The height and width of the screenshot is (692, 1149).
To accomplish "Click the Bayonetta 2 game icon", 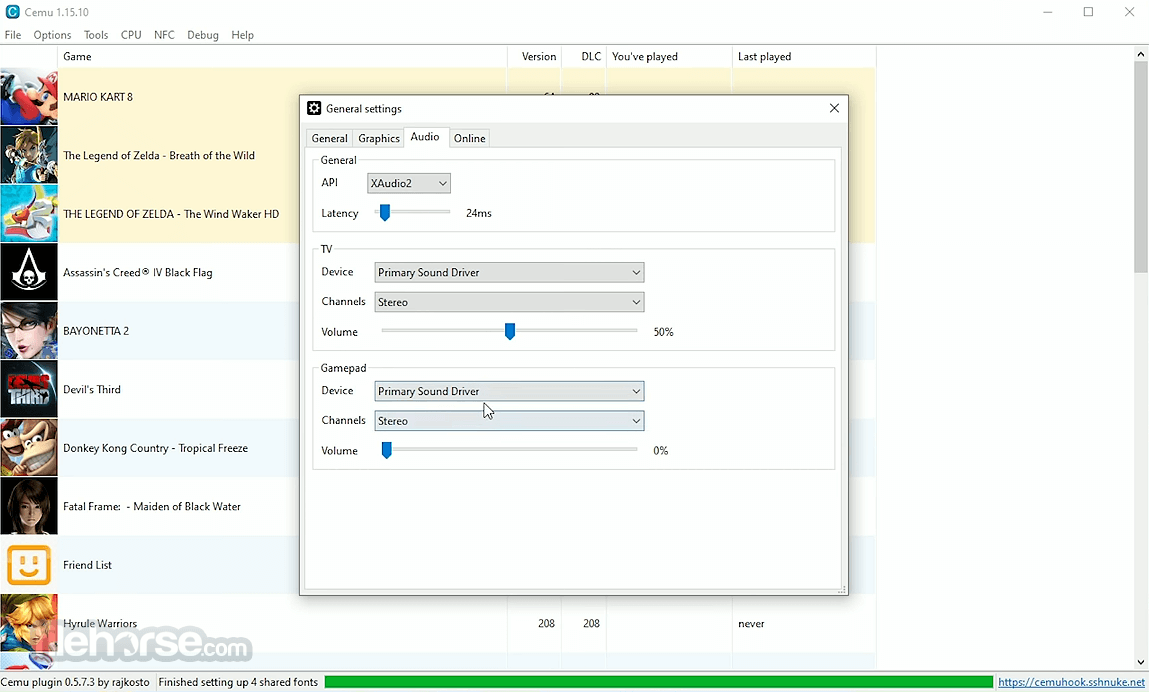I will 29,331.
